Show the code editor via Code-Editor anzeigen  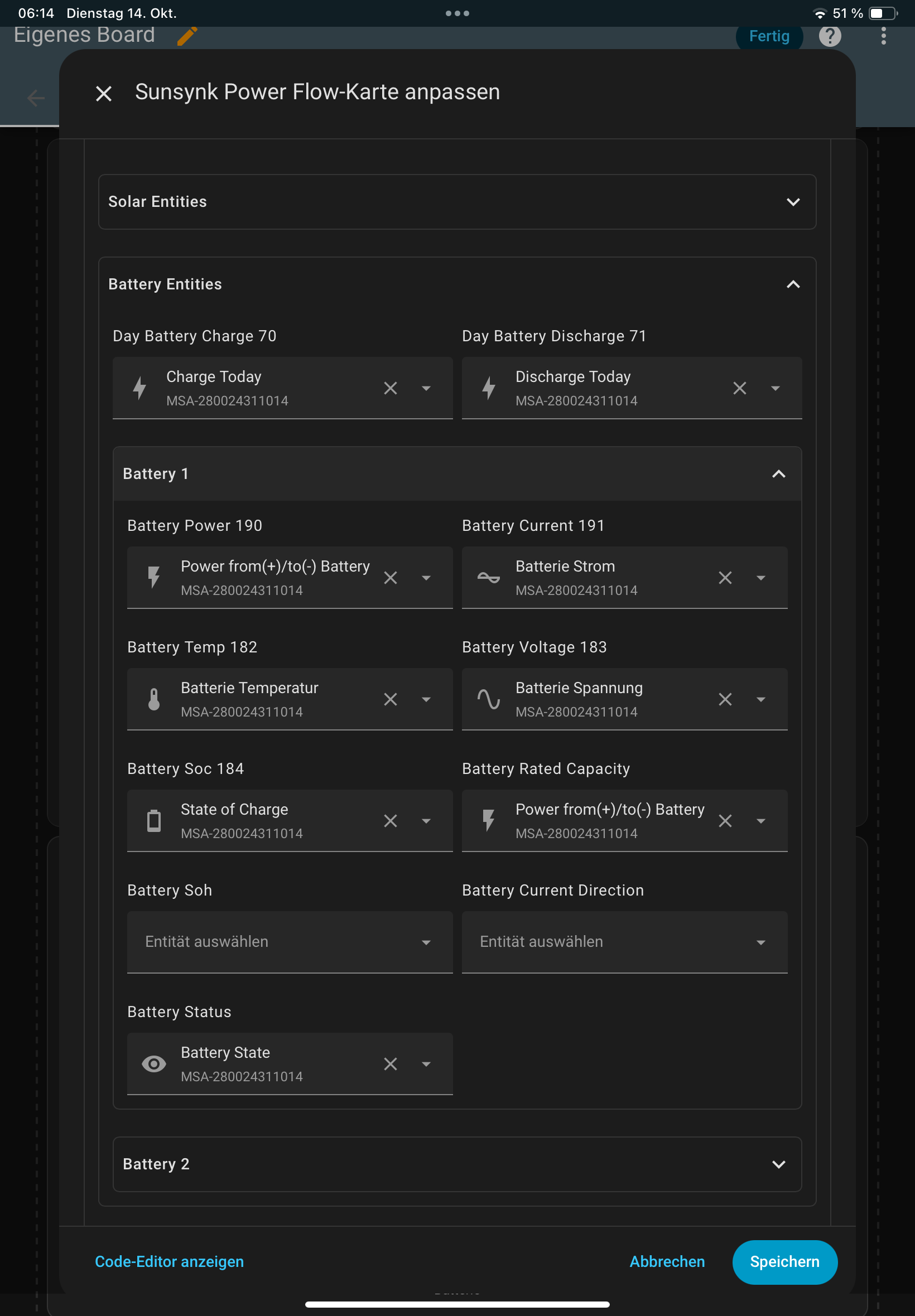pyautogui.click(x=169, y=1261)
